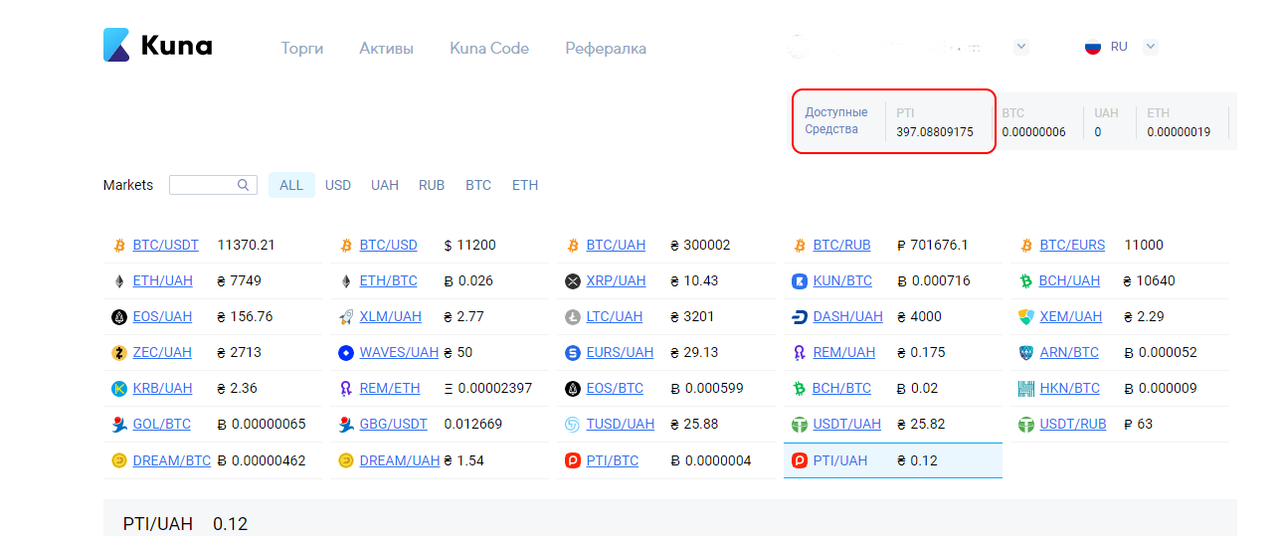Click the UAH balance value 0
This screenshot has height=536, width=1280.
1098,132
